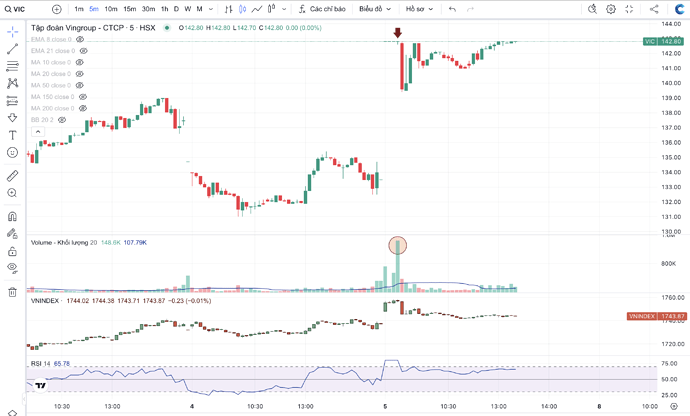The height and width of the screenshot is (416, 690).
Task: Switch to the weekly W timeframe
Action: [187, 9]
